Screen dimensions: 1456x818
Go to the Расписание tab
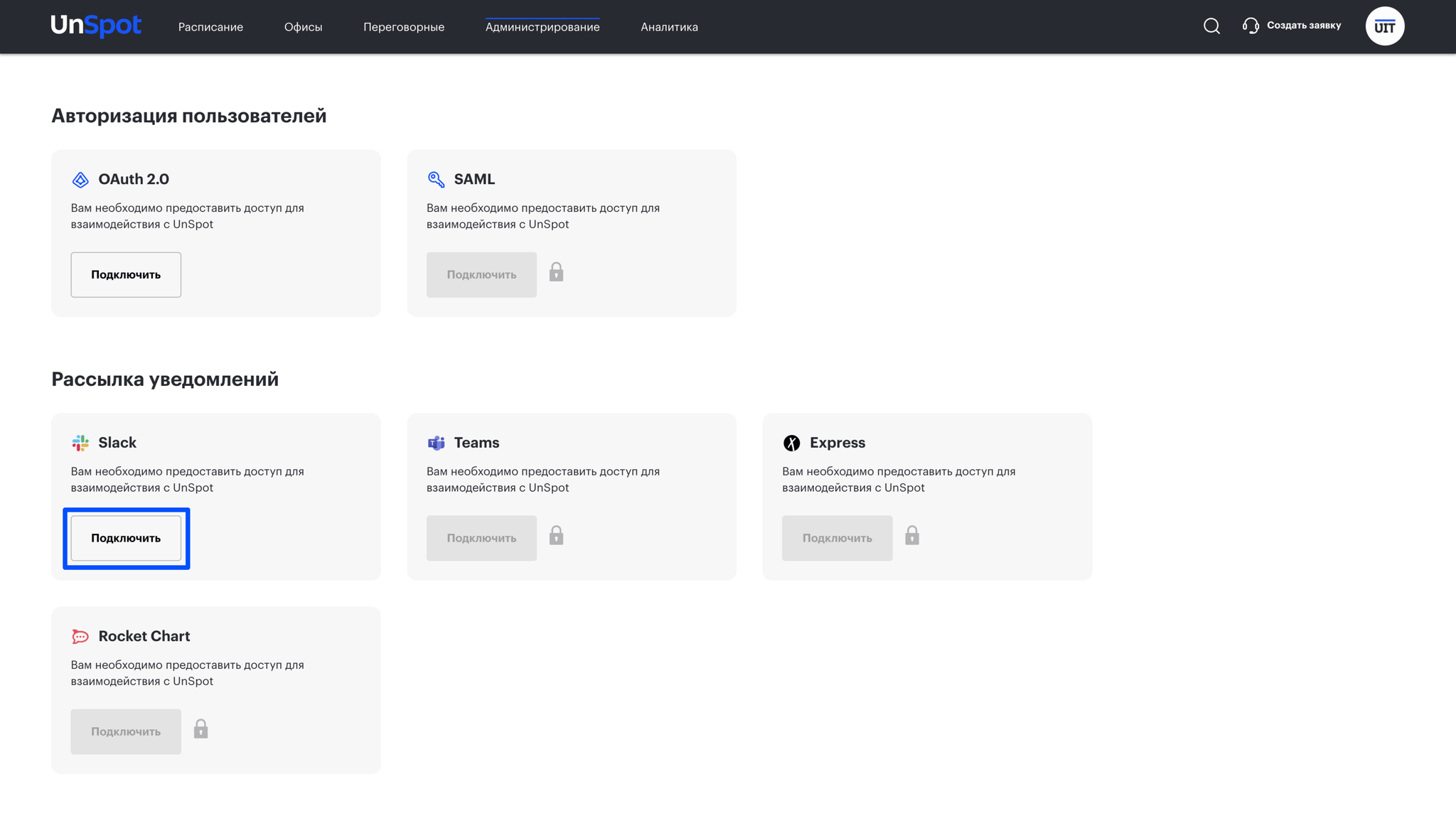pos(210,27)
